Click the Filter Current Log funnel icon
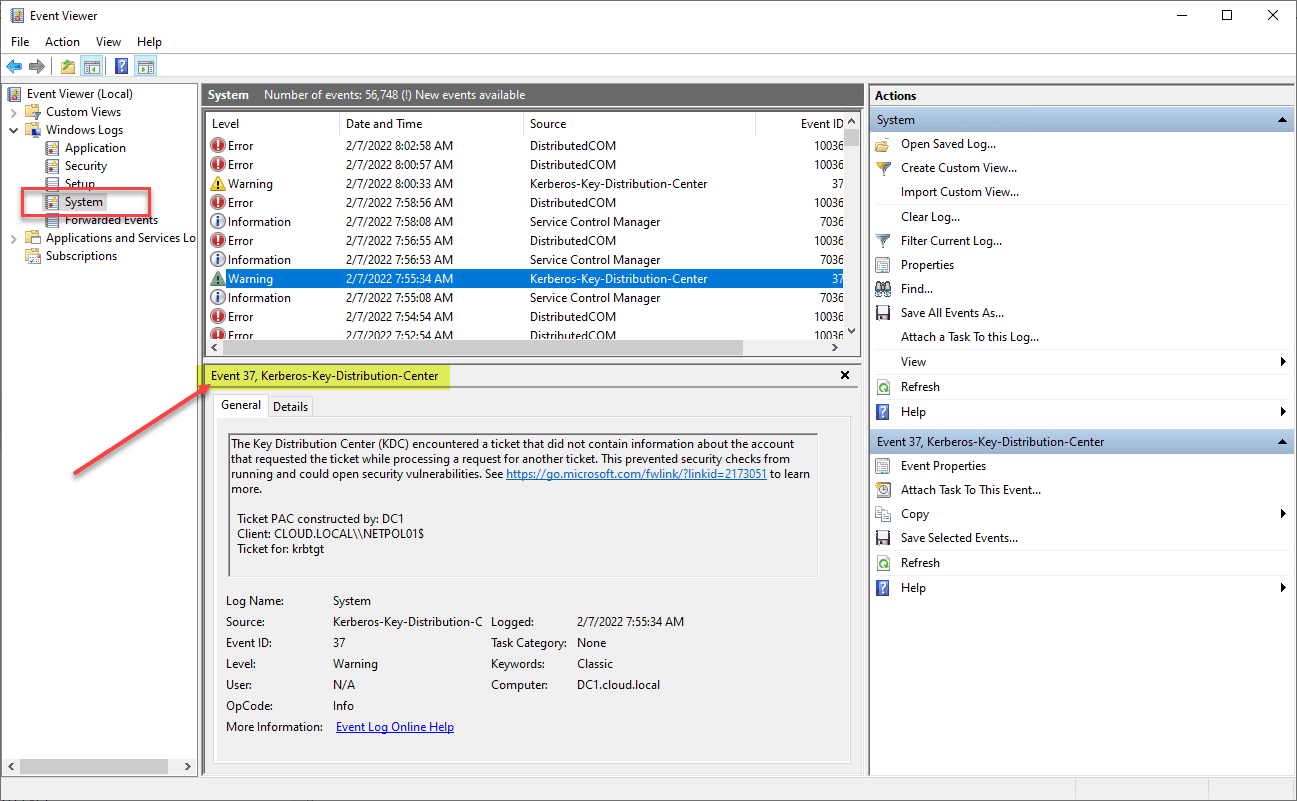 click(883, 241)
